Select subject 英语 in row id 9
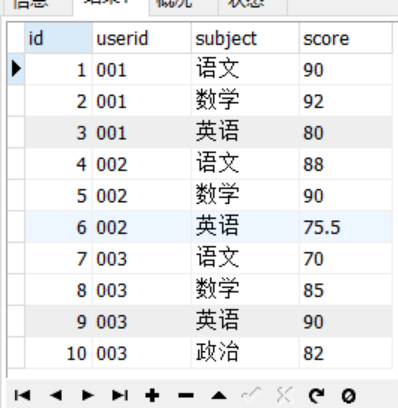 (x=245, y=321)
